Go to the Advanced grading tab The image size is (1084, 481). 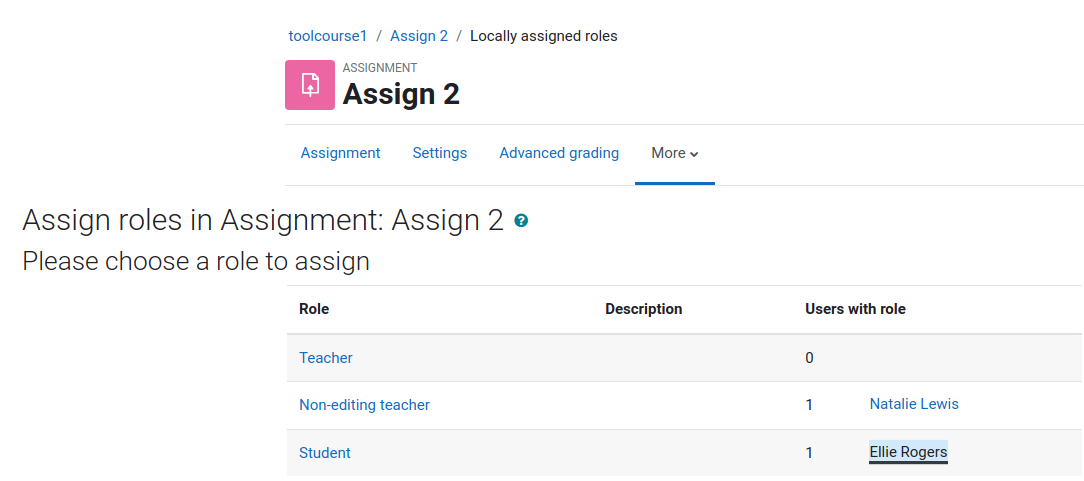559,153
